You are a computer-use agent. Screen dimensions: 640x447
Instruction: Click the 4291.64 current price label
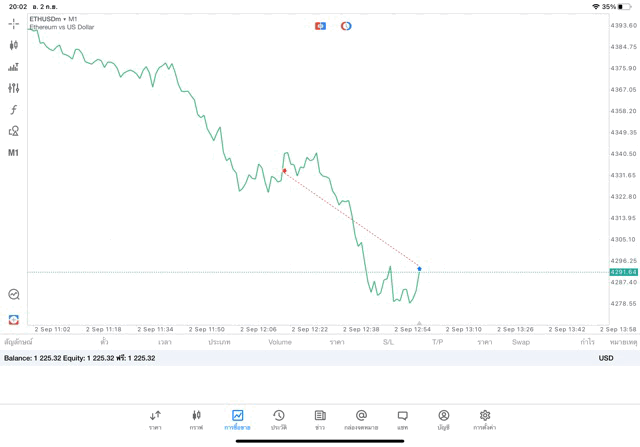click(623, 272)
